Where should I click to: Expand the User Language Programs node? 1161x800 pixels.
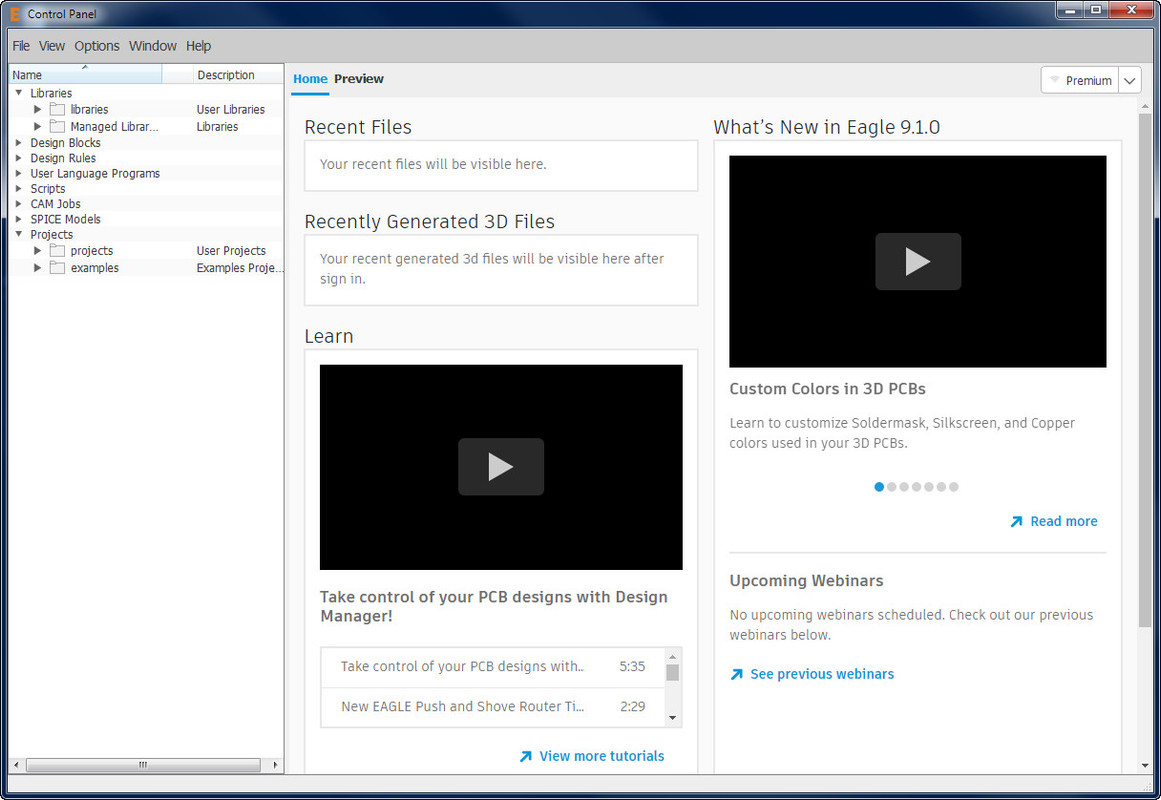click(19, 173)
